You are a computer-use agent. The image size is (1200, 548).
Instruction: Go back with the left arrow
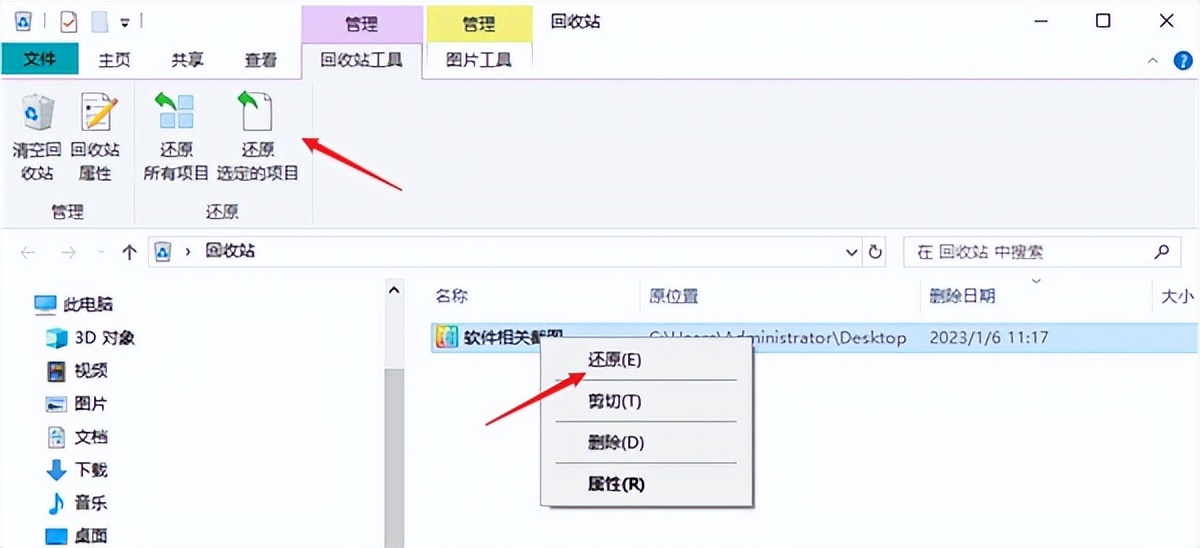(28, 252)
